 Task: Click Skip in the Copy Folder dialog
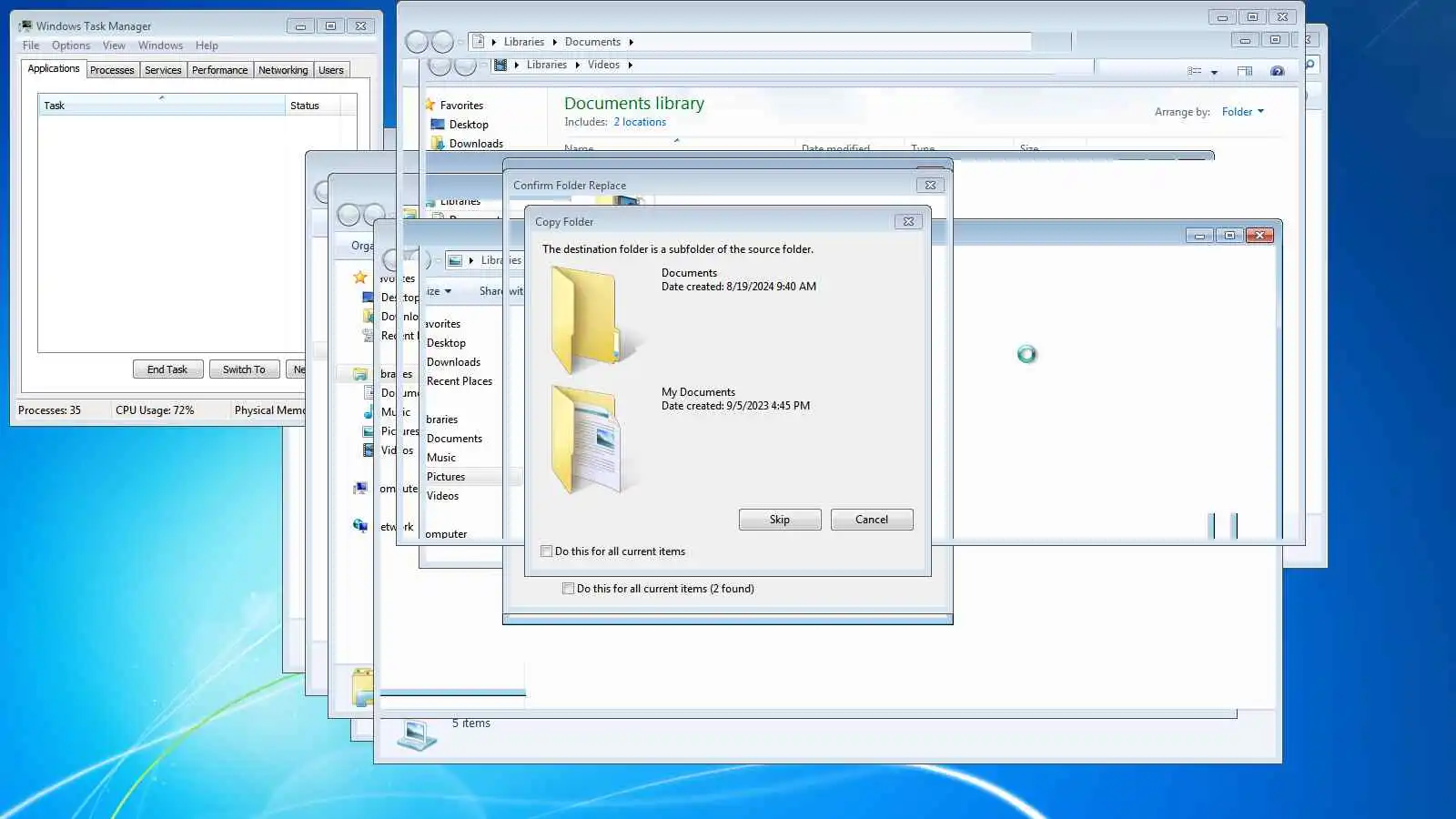click(x=780, y=520)
